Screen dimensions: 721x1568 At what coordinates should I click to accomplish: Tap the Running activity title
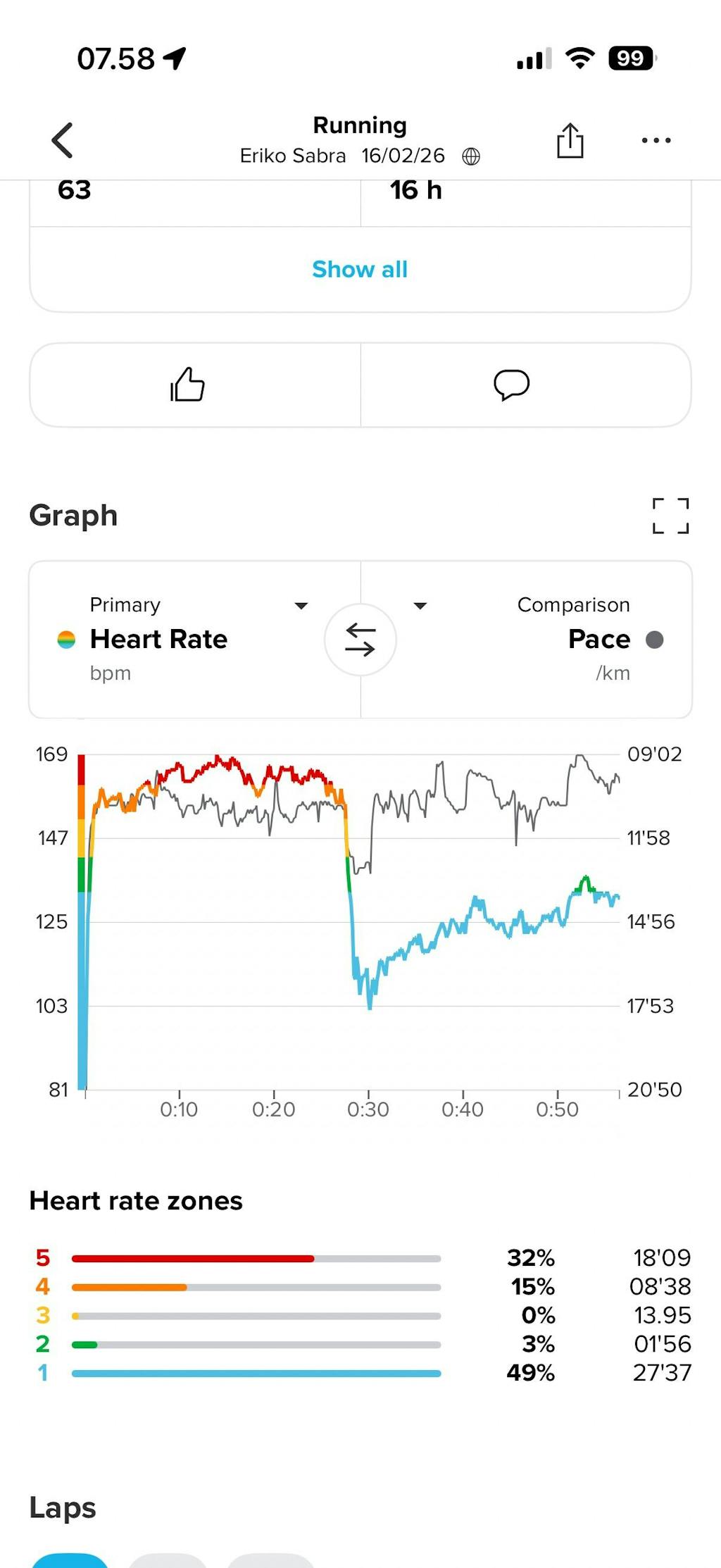click(x=360, y=125)
